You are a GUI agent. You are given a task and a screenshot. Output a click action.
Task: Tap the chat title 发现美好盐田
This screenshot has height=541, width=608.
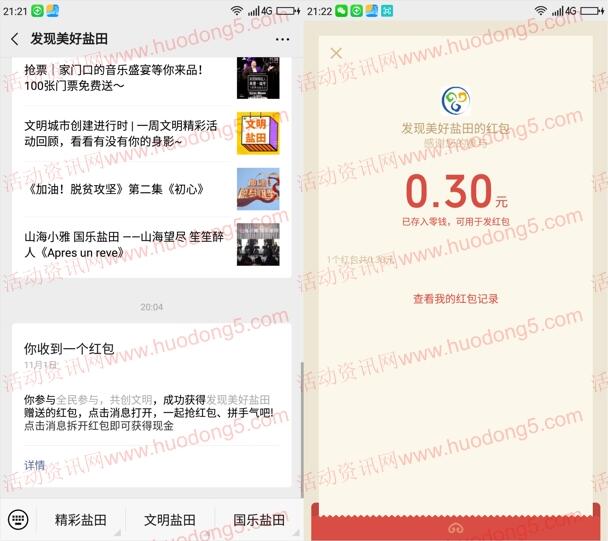[69, 39]
